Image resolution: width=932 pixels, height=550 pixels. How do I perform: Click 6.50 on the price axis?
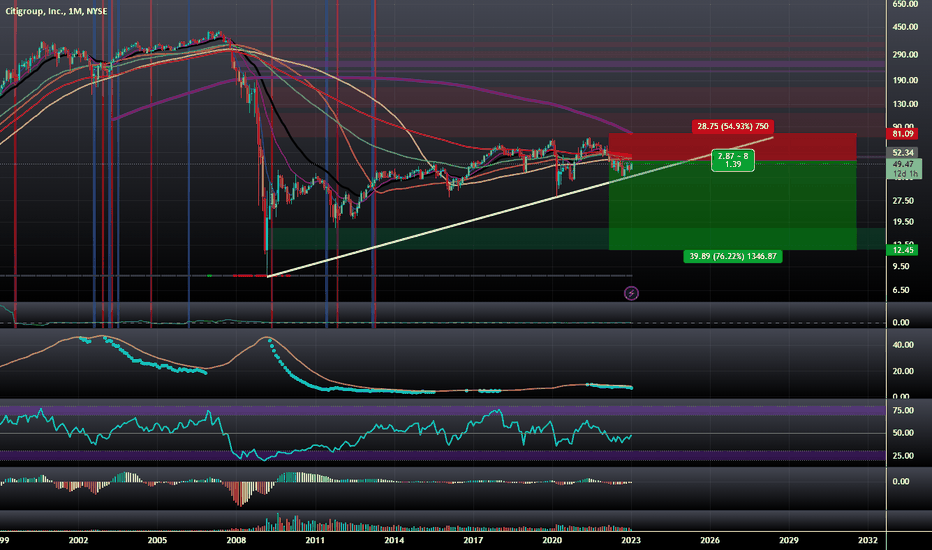point(900,290)
